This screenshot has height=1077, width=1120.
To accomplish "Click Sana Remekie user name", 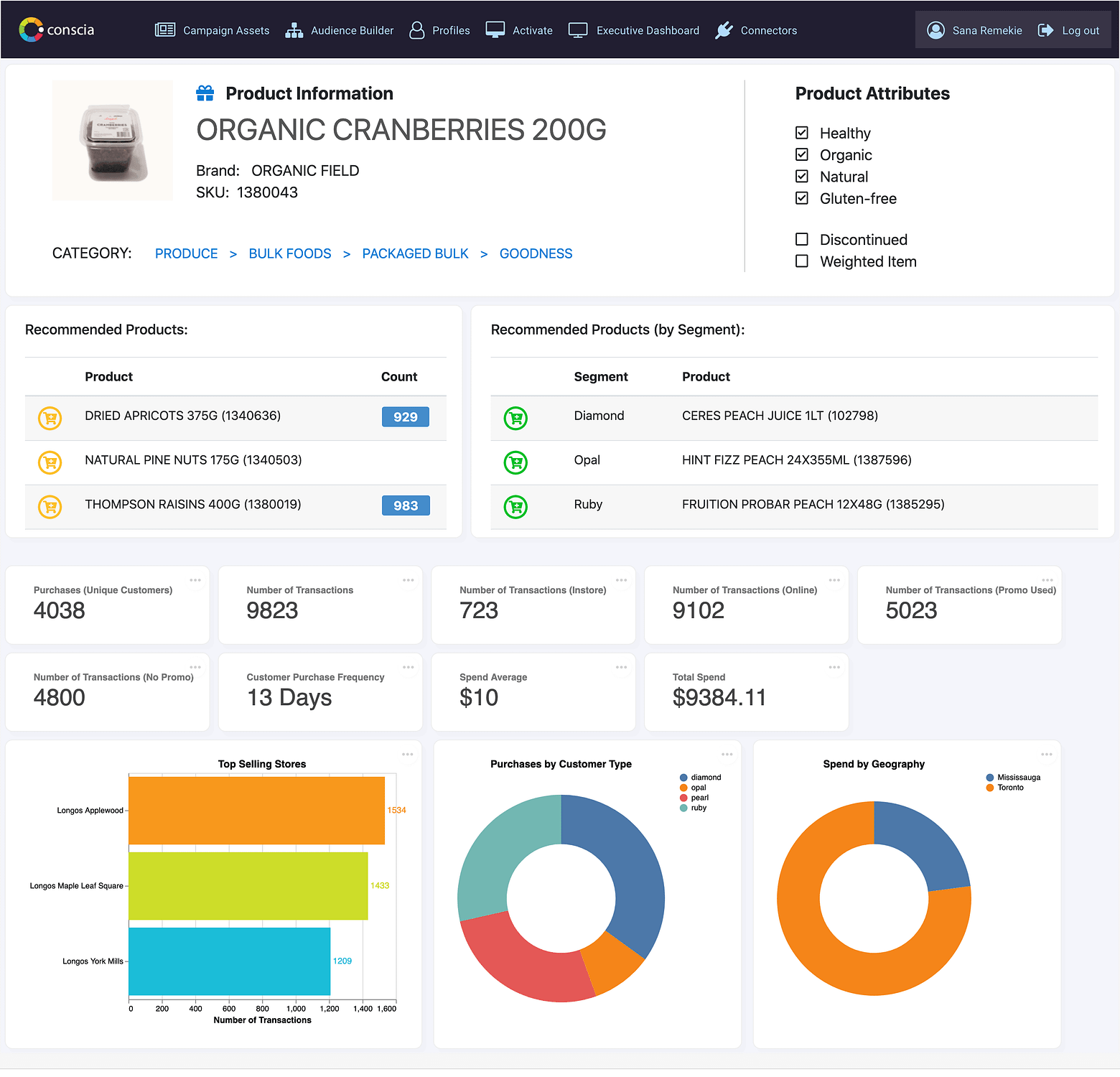I will coord(987,30).
